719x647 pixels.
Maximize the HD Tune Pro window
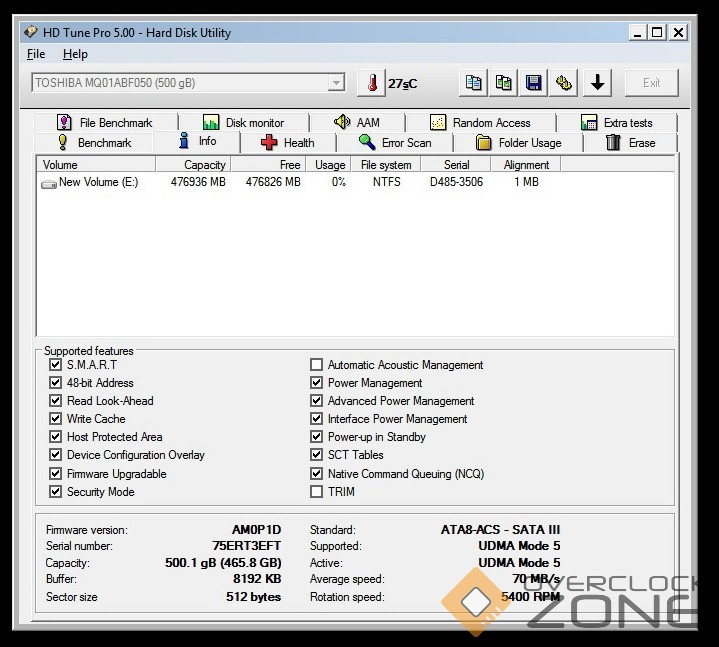pos(657,33)
